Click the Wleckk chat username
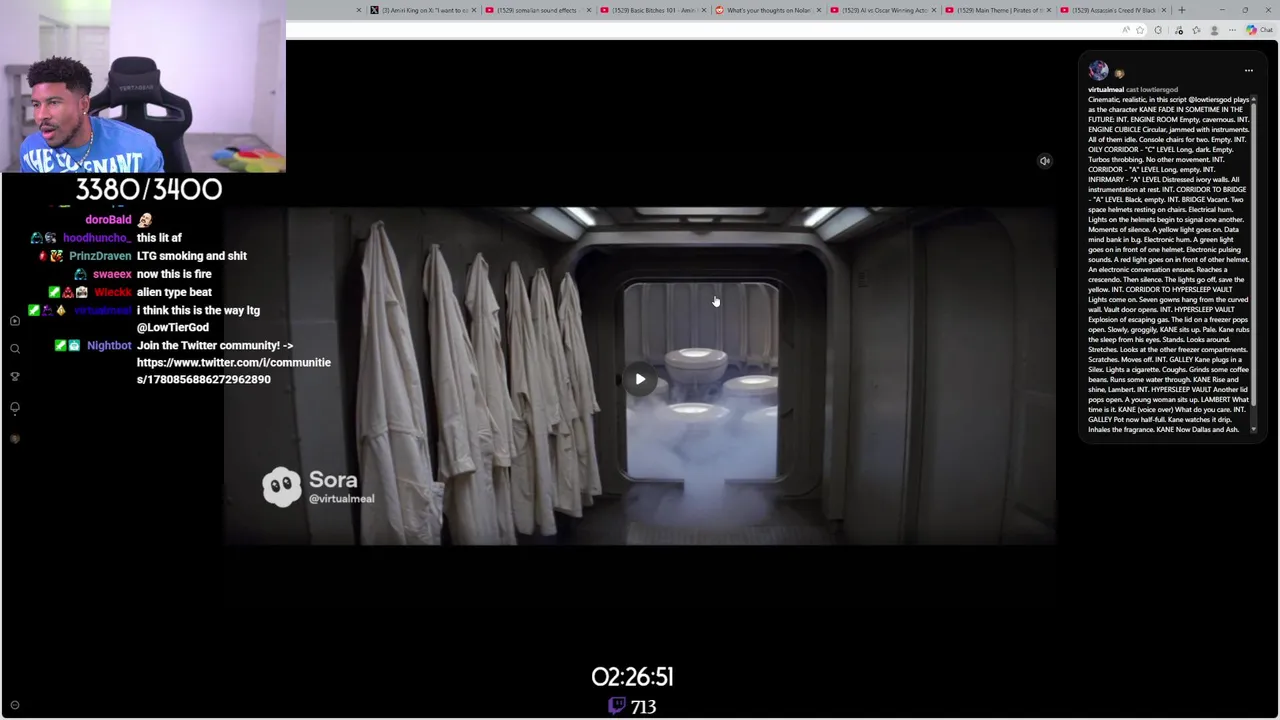The height and width of the screenshot is (720, 1280). click(113, 292)
